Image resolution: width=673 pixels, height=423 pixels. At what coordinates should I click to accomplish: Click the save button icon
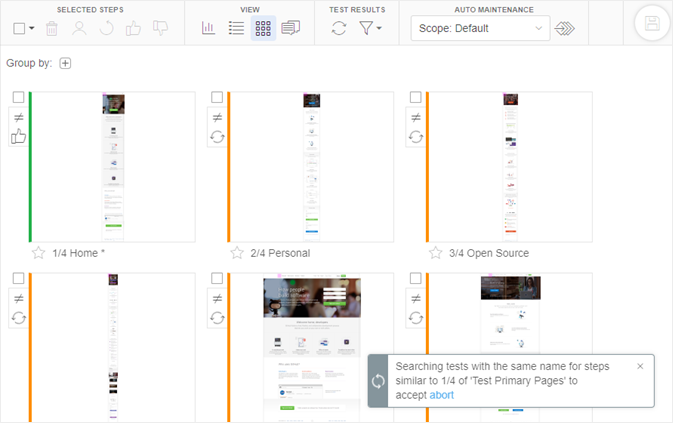pyautogui.click(x=652, y=25)
